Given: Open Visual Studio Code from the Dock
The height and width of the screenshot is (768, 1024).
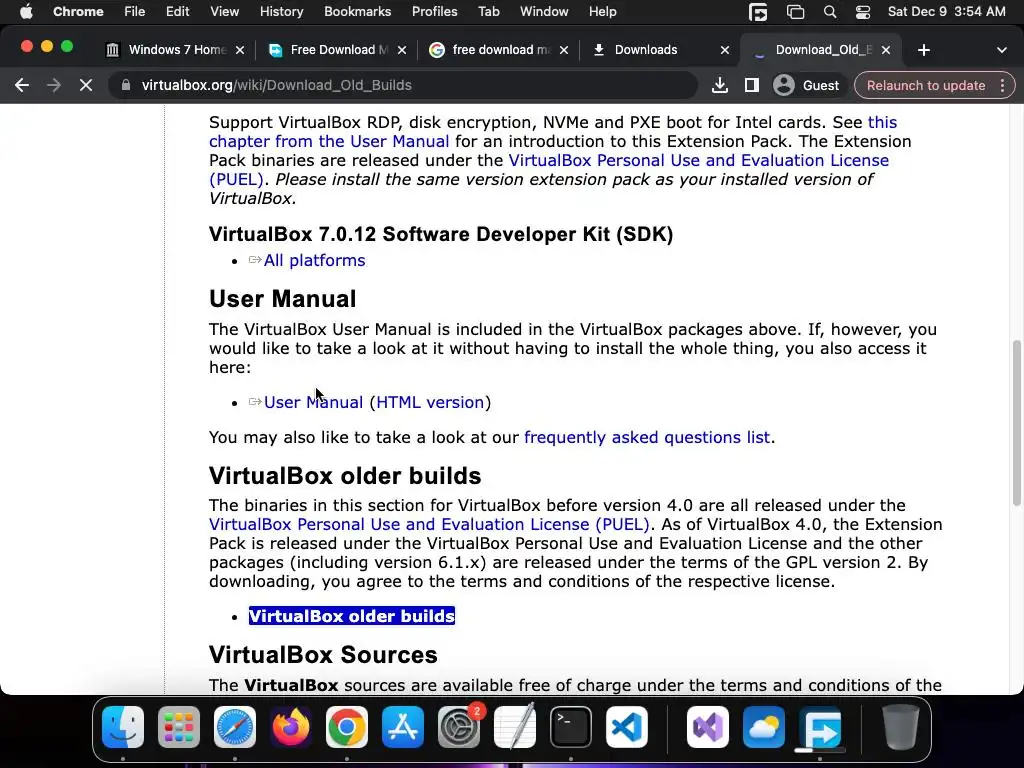Looking at the screenshot, I should pyautogui.click(x=627, y=727).
